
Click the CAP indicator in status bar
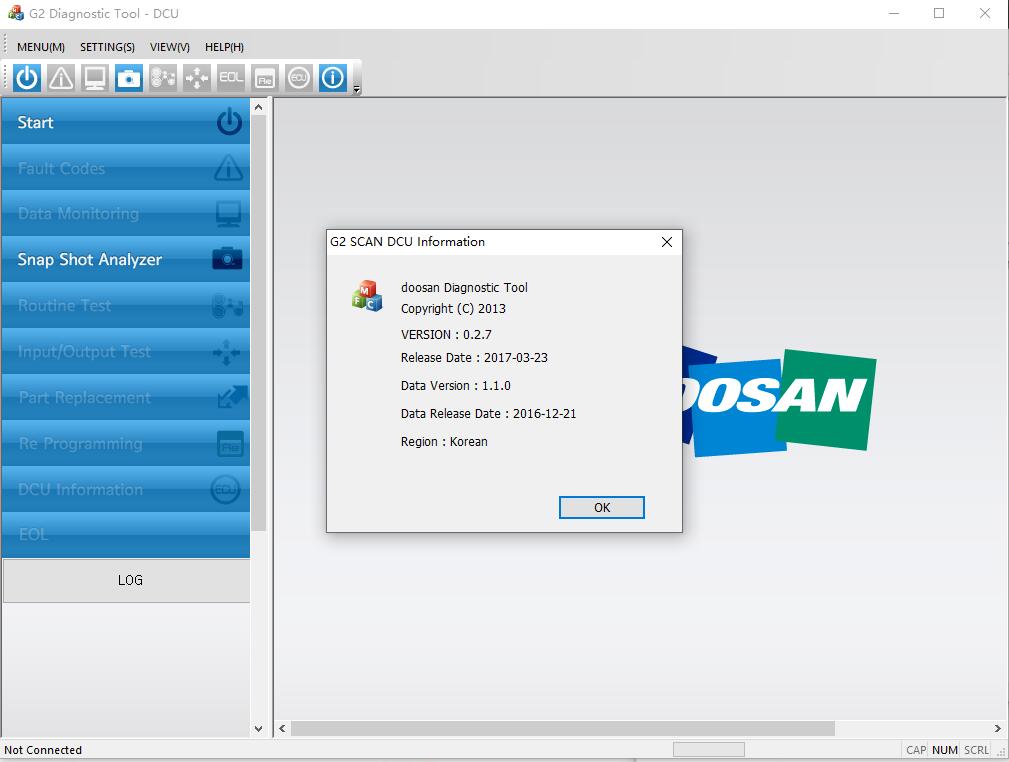pyautogui.click(x=916, y=750)
